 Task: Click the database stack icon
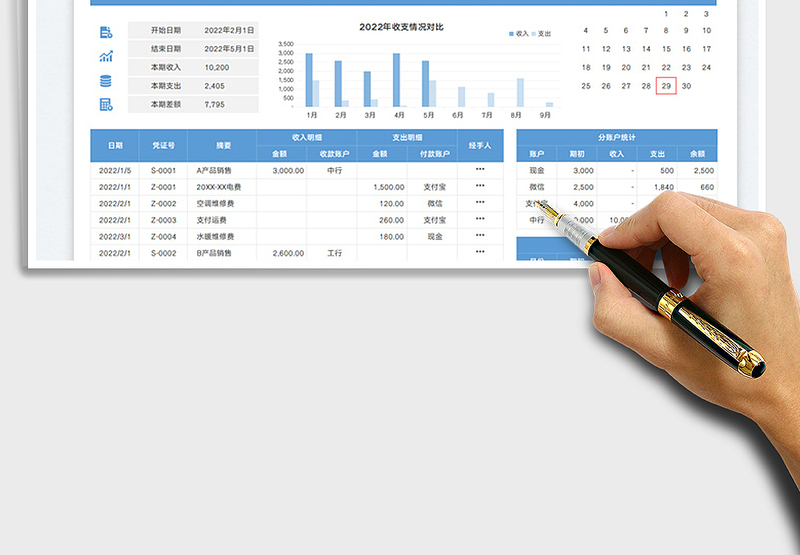(106, 80)
